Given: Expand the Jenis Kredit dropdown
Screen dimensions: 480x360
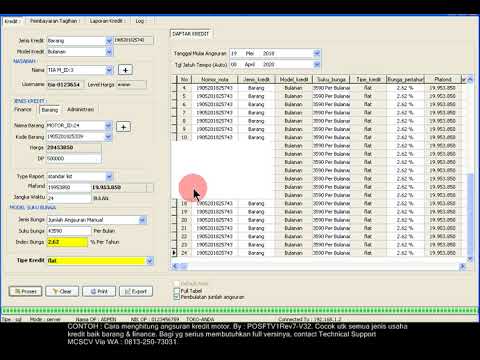Looking at the screenshot, I should (109, 41).
